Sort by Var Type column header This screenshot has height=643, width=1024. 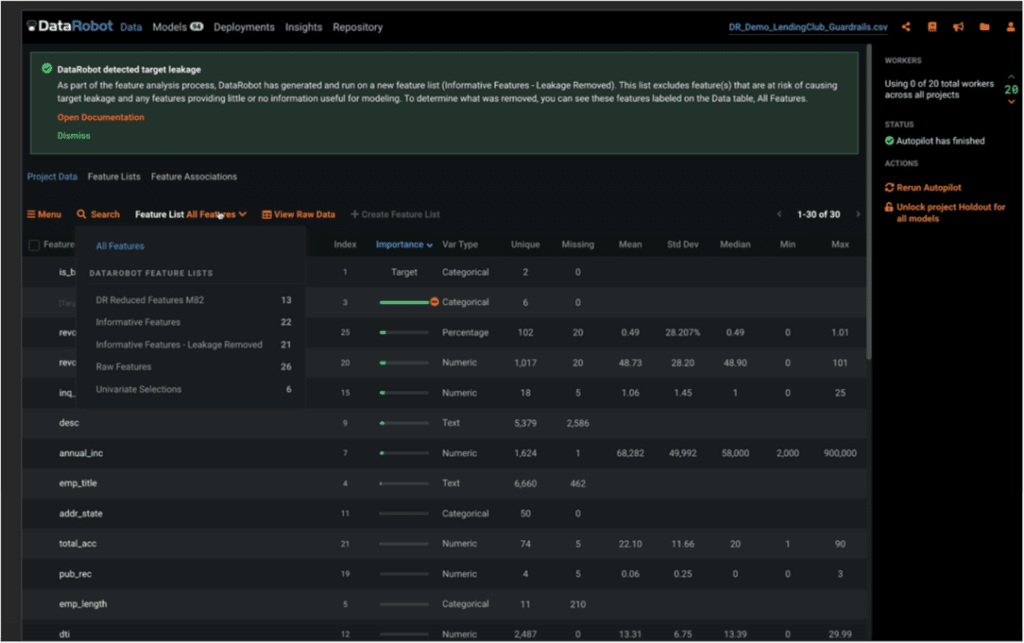pos(460,244)
